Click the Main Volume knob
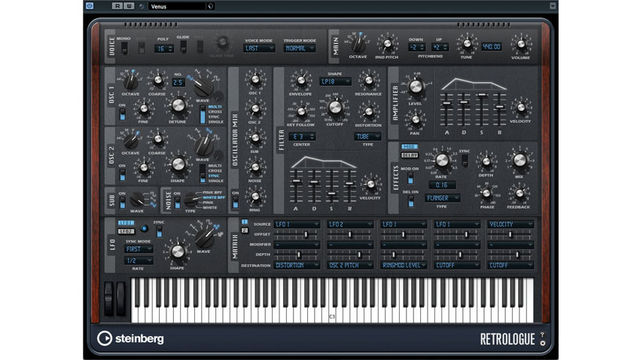Image resolution: width=640 pixels, height=360 pixels. point(521,45)
